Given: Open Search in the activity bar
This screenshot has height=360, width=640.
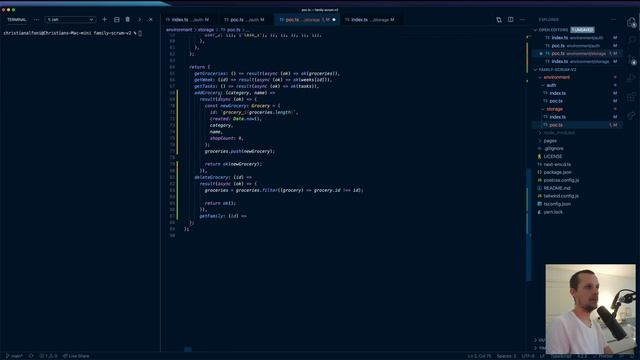Looking at the screenshot, I should [x=632, y=40].
